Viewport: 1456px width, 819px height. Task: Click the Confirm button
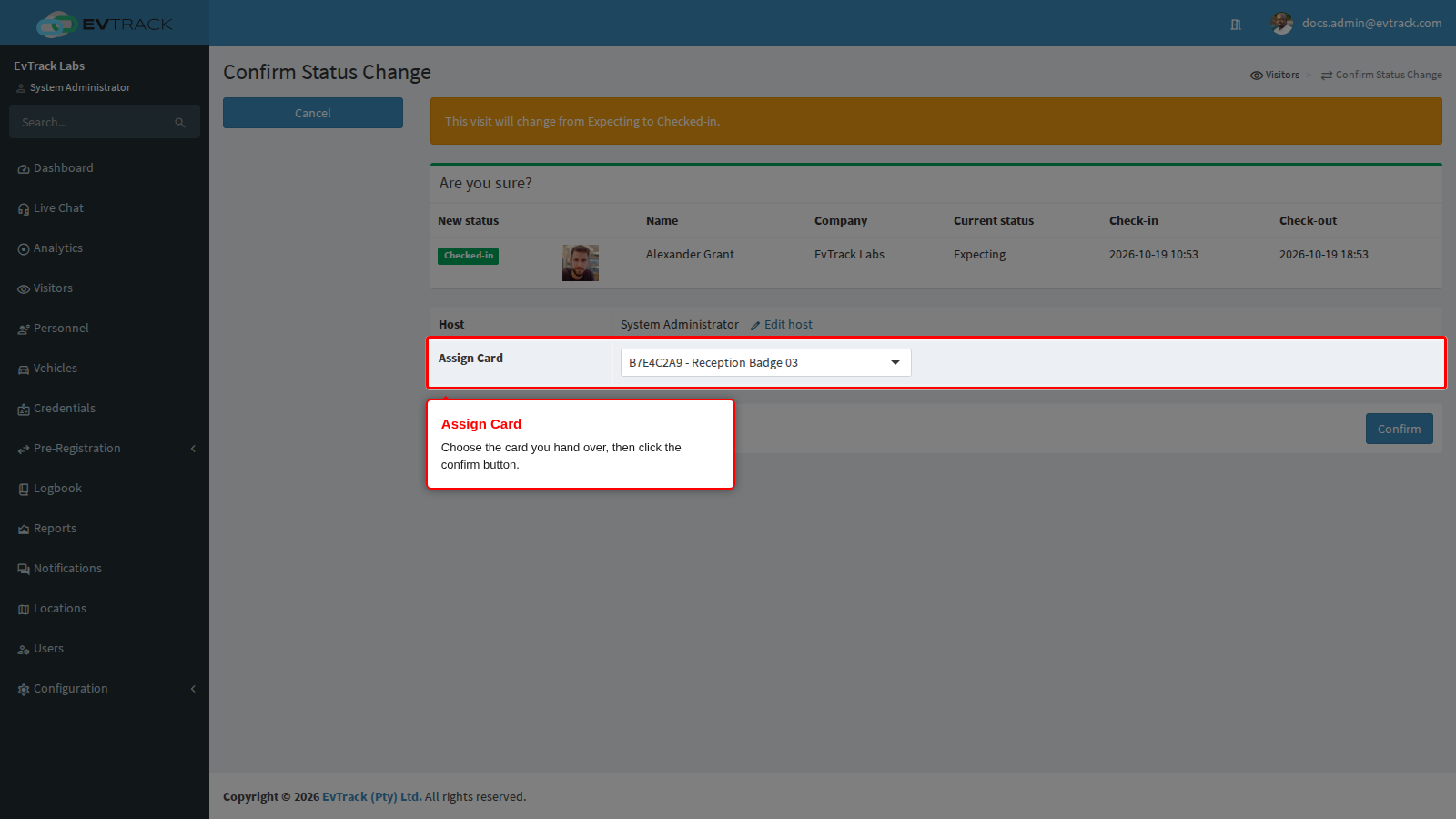1399,429
